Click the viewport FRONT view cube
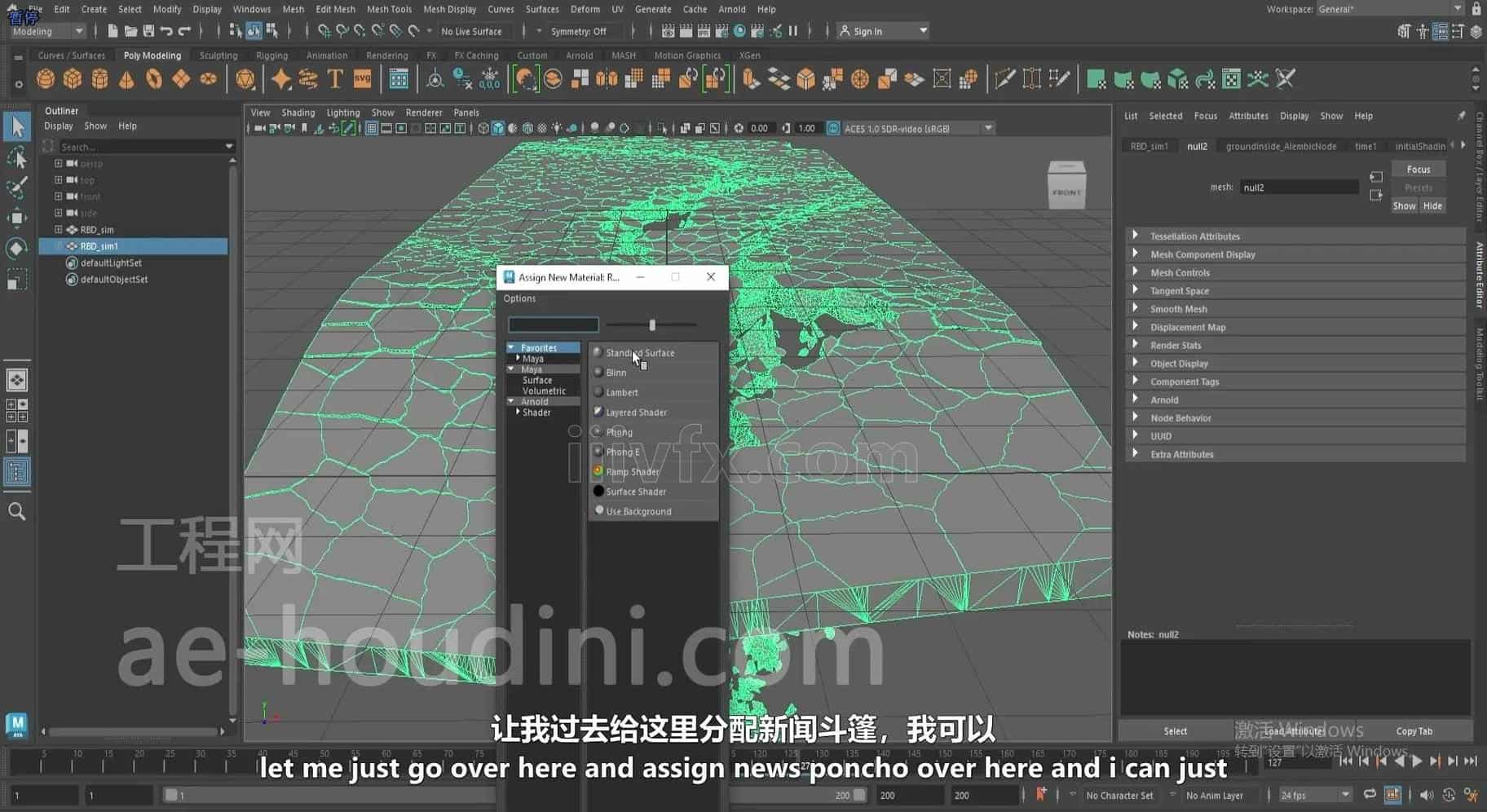The image size is (1487, 812). point(1066,186)
